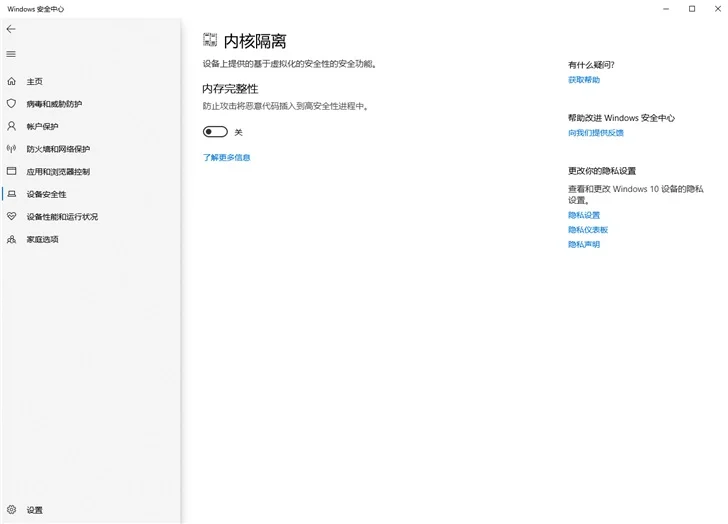Open 家庭选项 section
The width and height of the screenshot is (728, 524).
coord(42,239)
